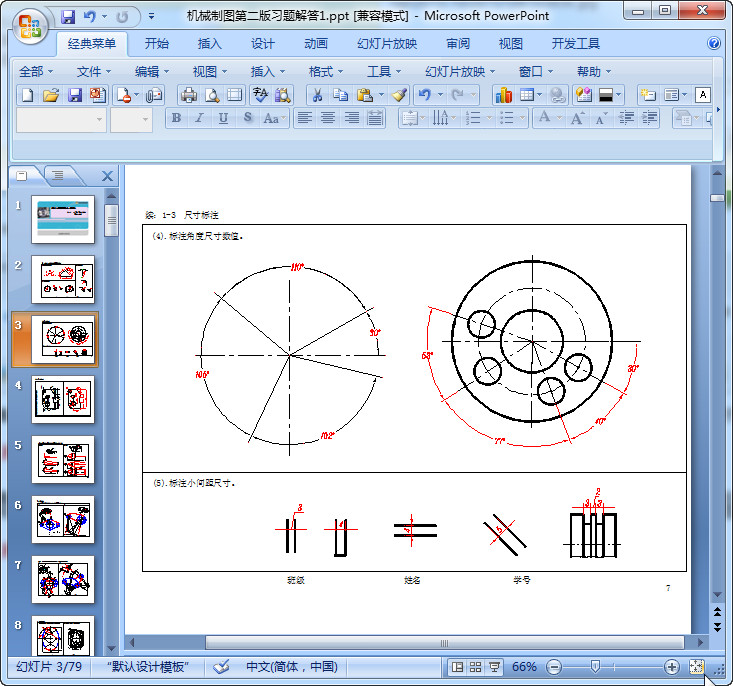This screenshot has width=733, height=686.
Task: Expand the font name combo box
Action: point(99,119)
